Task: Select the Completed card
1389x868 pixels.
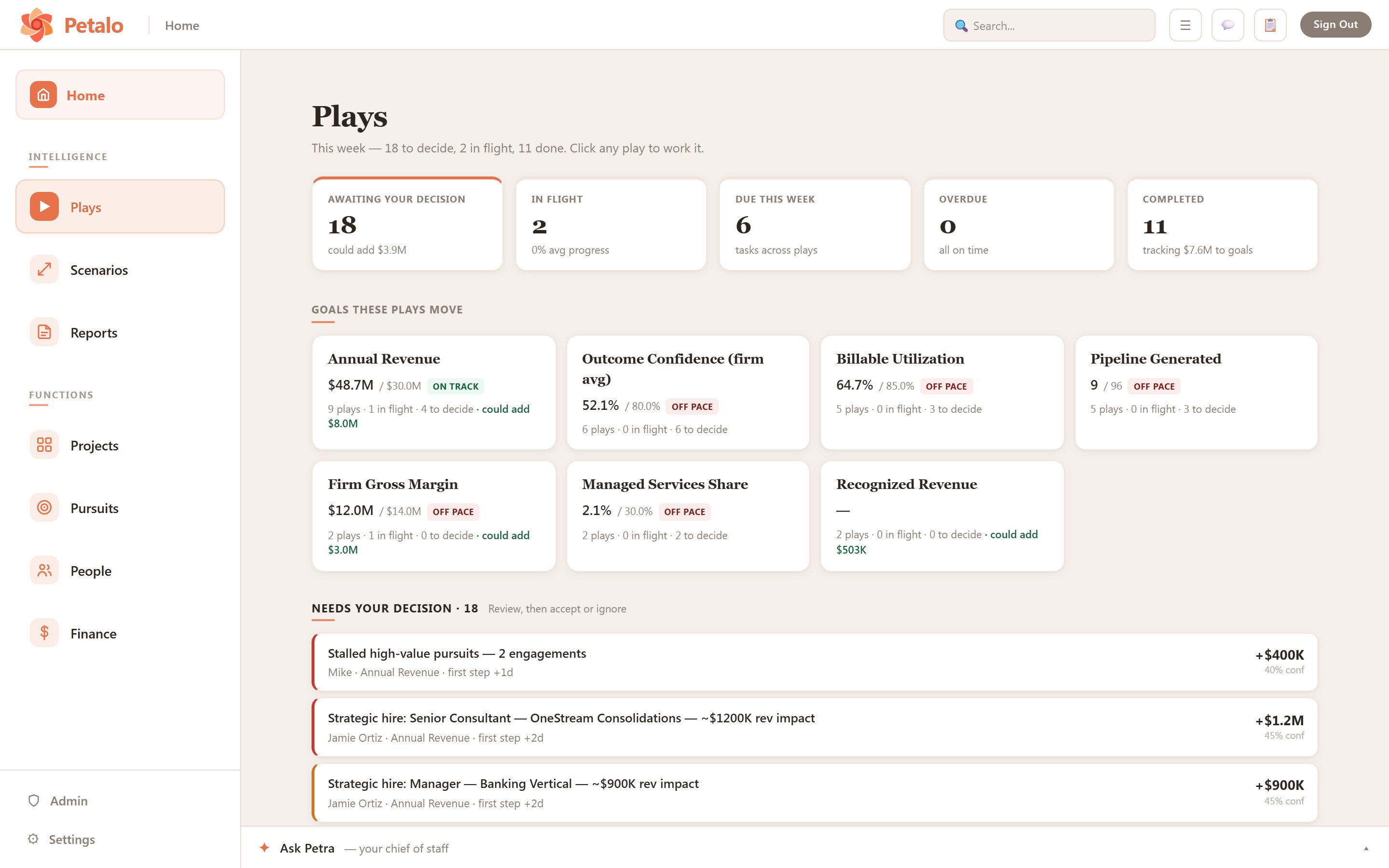Action: [x=1222, y=224]
